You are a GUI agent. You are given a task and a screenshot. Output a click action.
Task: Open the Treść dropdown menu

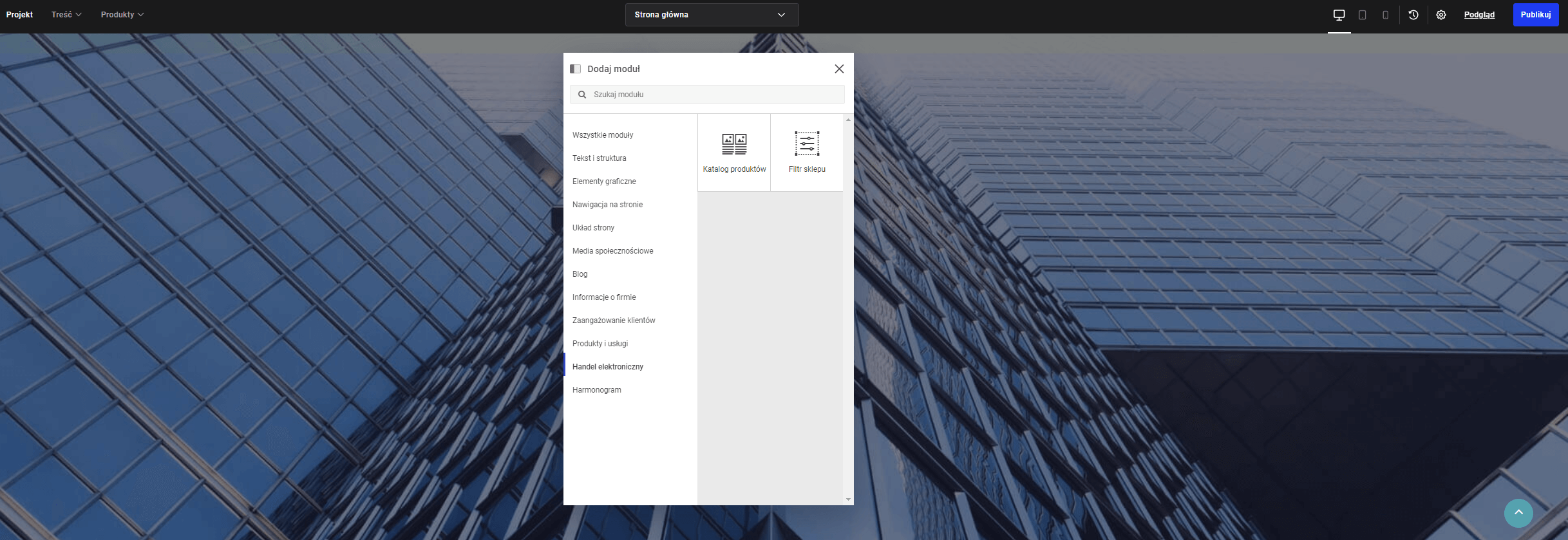tap(66, 14)
